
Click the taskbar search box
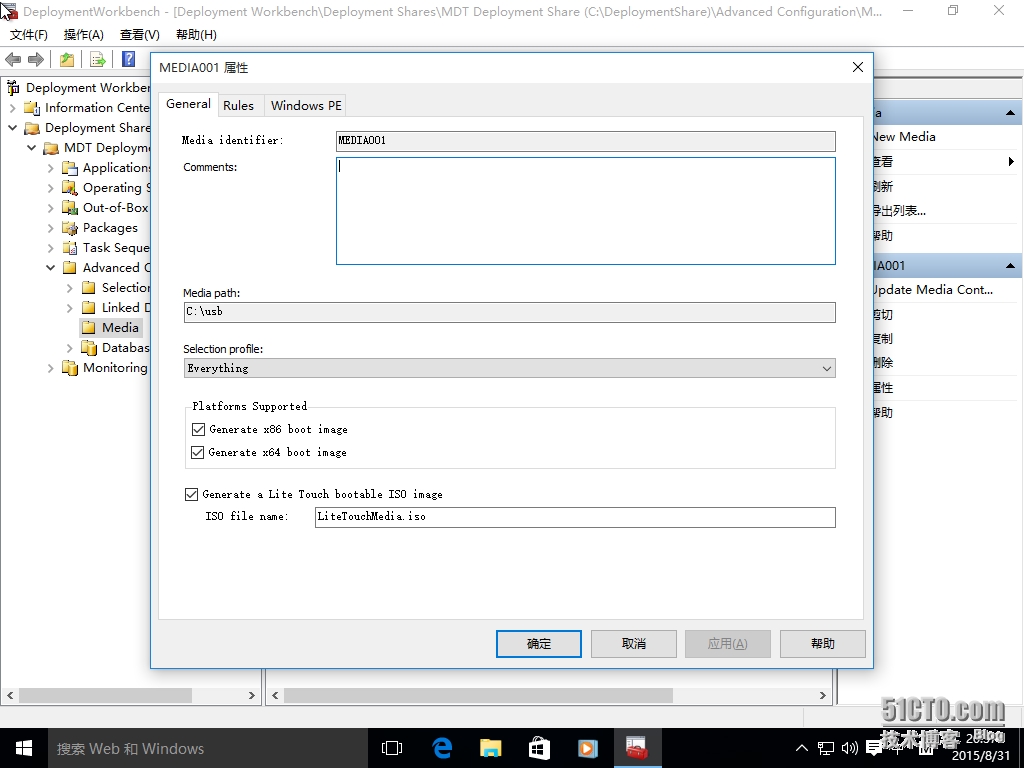(x=209, y=748)
